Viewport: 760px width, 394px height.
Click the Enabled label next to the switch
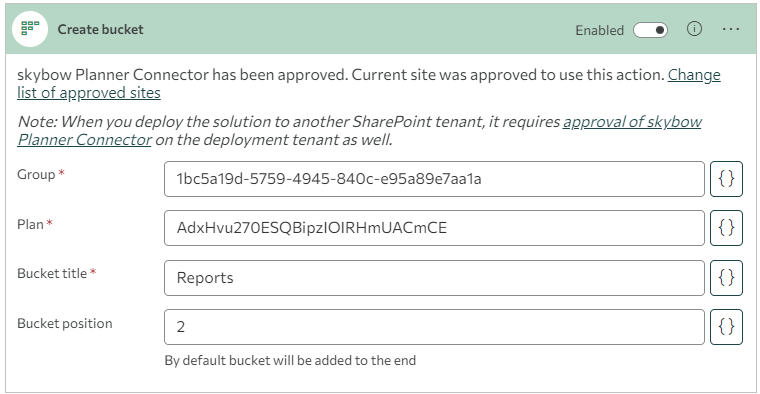click(x=600, y=30)
